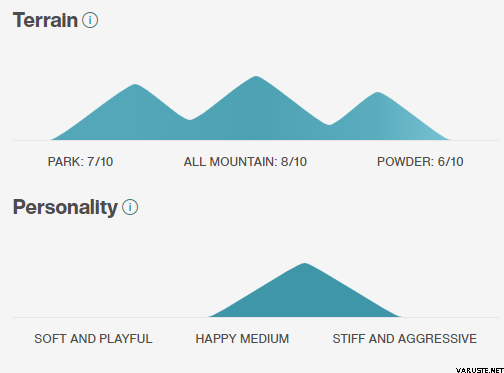Click the Personality info icon
The width and height of the screenshot is (504, 373).
click(x=130, y=207)
